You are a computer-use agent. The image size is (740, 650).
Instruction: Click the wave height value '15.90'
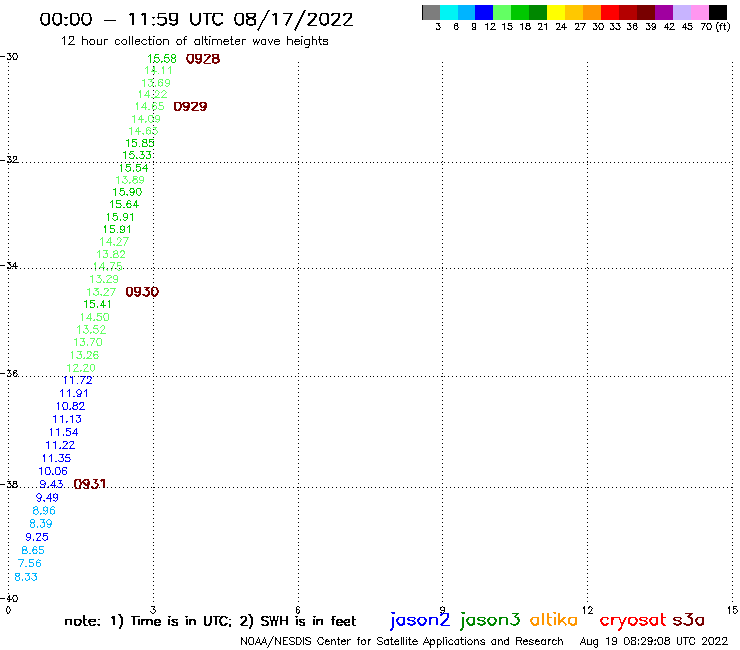[x=127, y=192]
